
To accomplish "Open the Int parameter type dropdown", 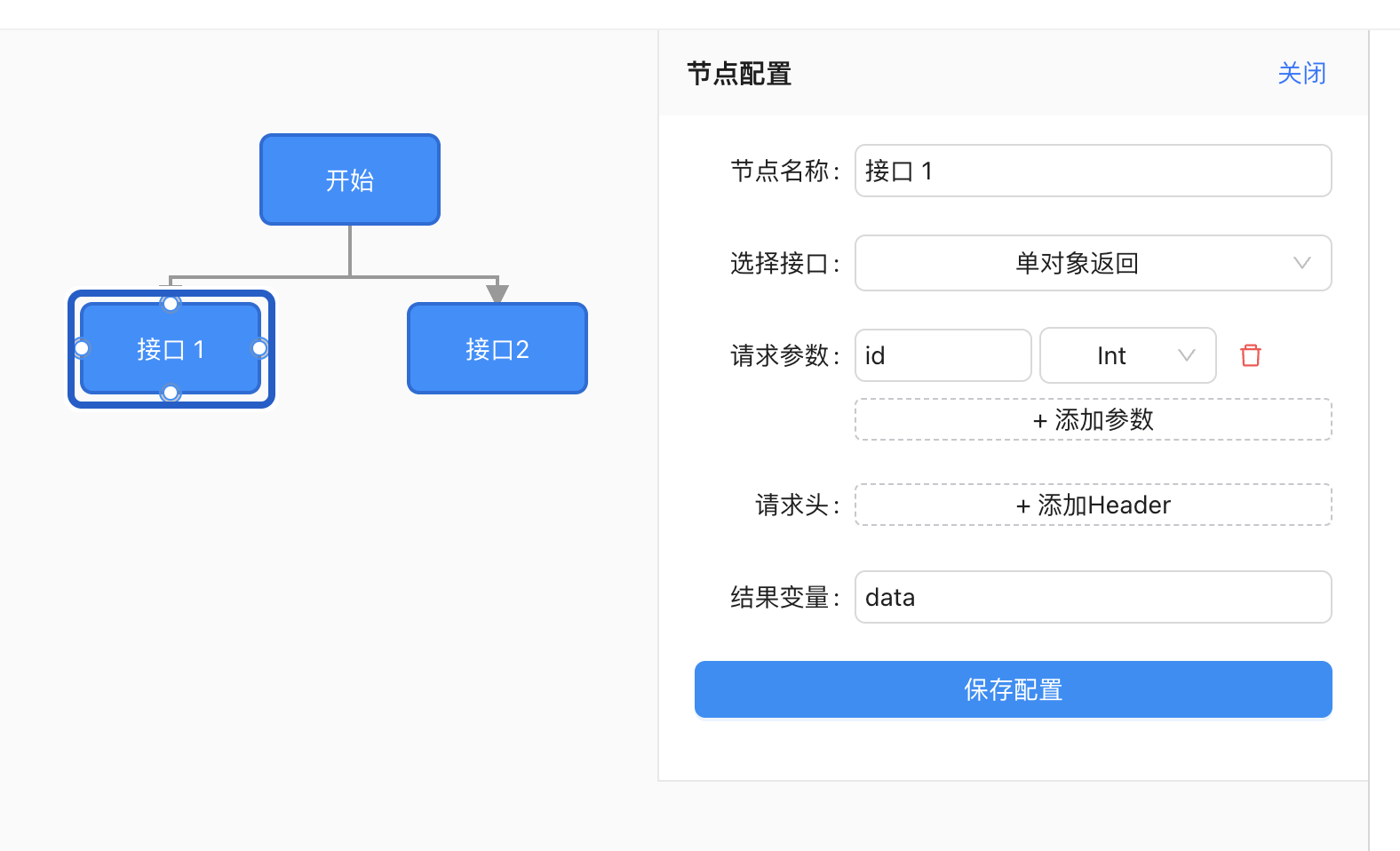I will (1127, 355).
